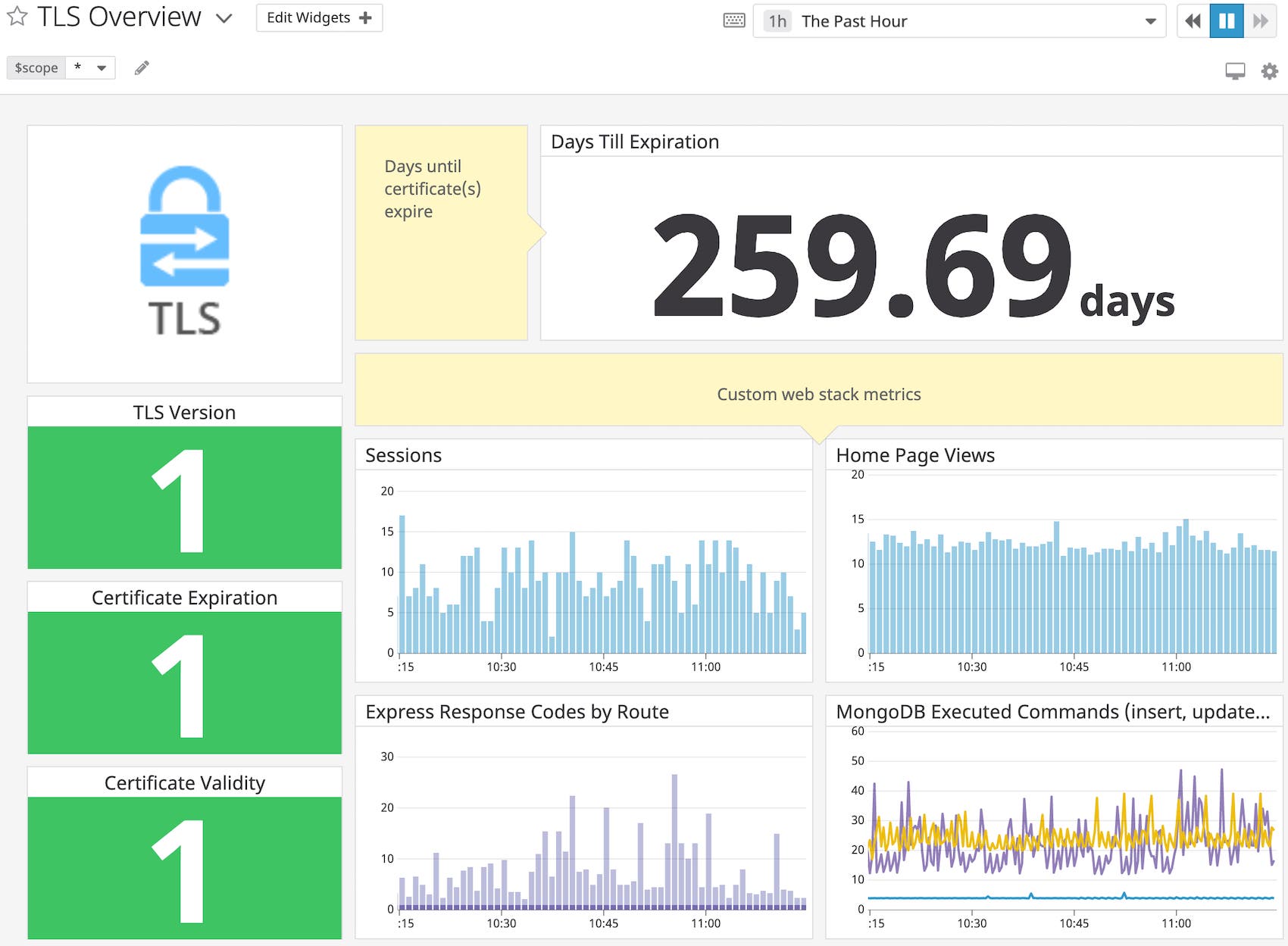The height and width of the screenshot is (946, 1288).
Task: Click the 1h time badge
Action: click(774, 20)
